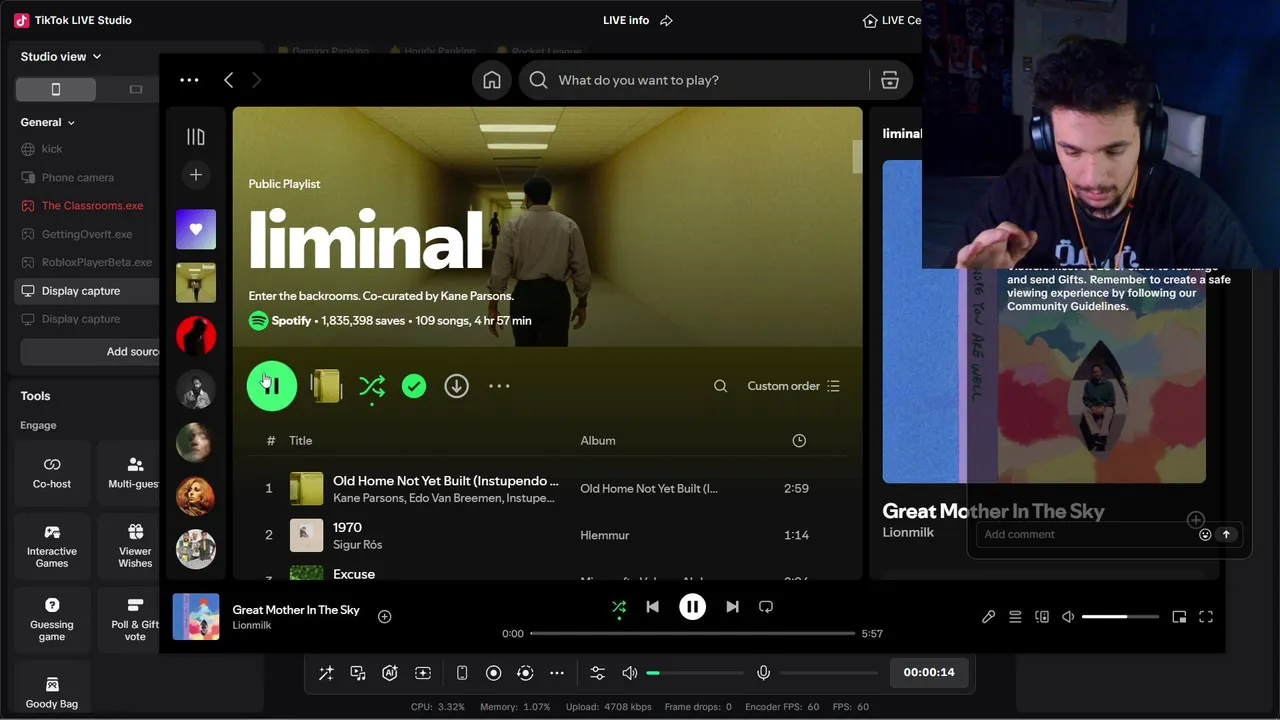Image resolution: width=1280 pixels, height=720 pixels.
Task: Open Connect to a device
Action: click(1042, 617)
